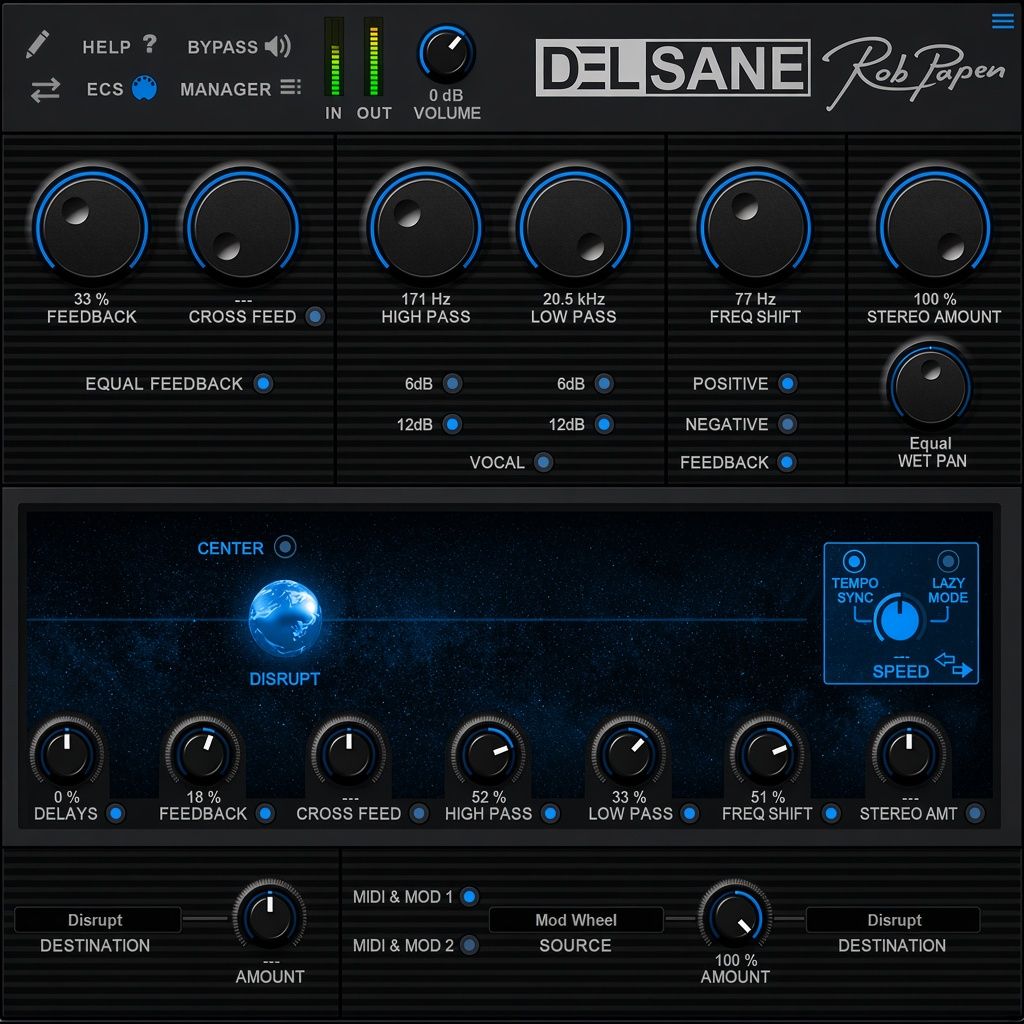Click the disrupt LOW PASS 33 % knob
This screenshot has width=1024, height=1024.
[629, 753]
